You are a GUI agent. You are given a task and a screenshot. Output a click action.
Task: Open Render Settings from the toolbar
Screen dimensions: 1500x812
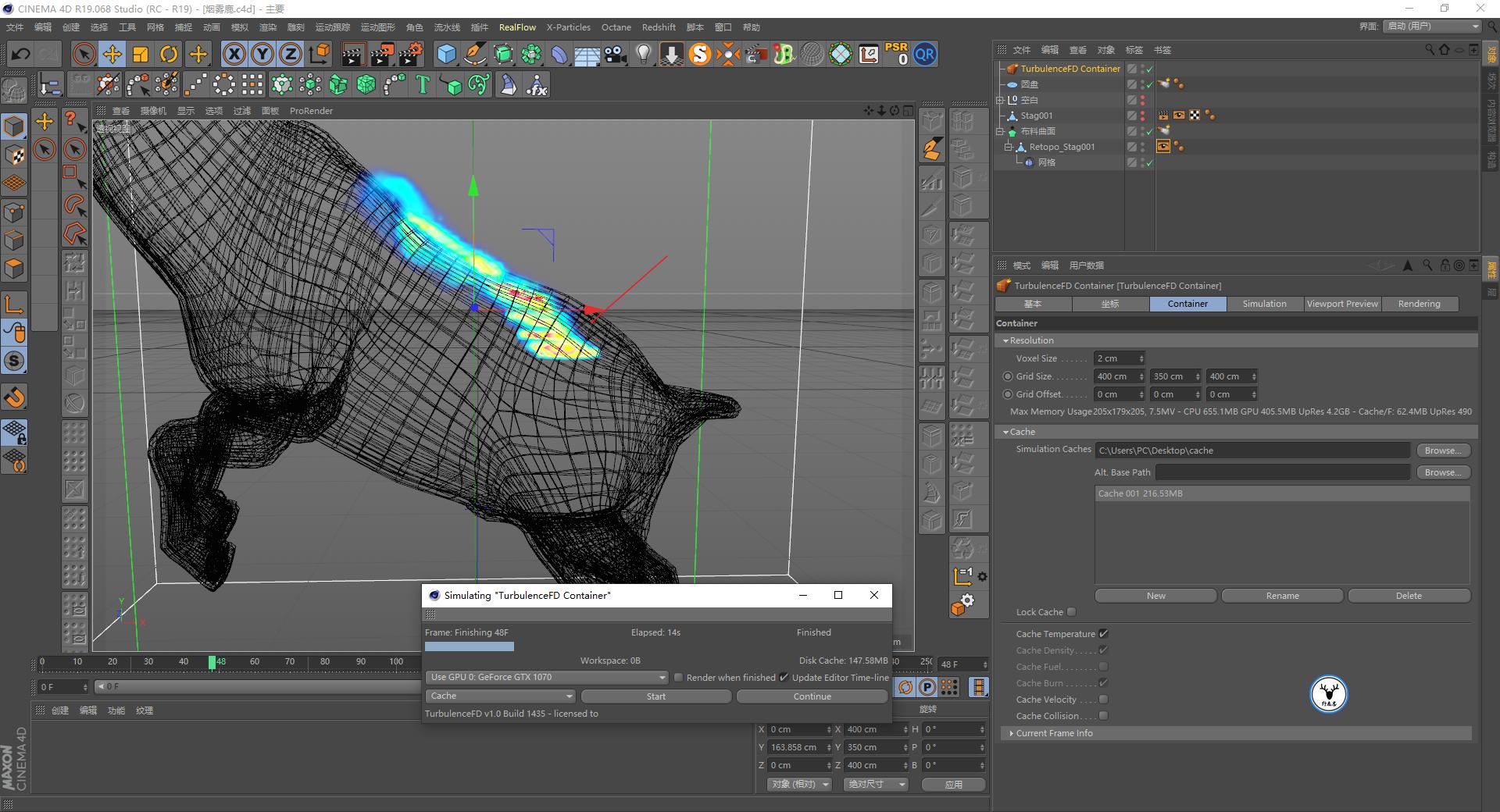(x=409, y=54)
